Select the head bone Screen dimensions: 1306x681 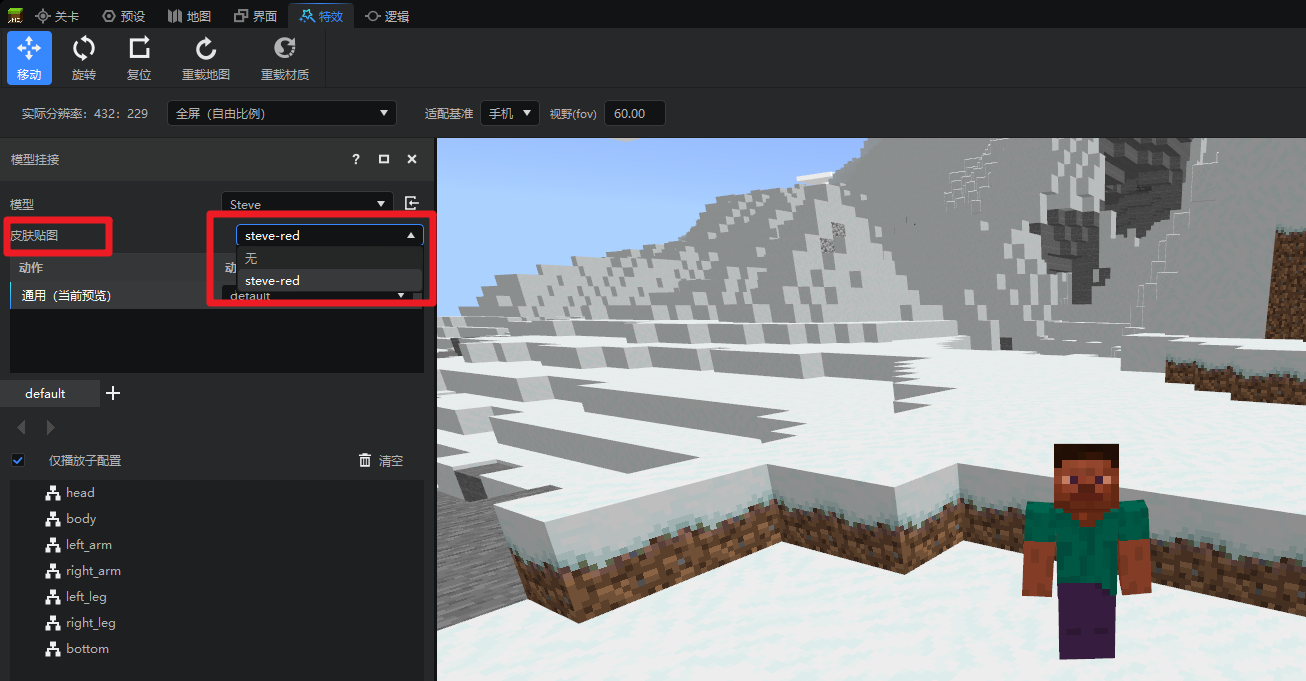click(70, 493)
